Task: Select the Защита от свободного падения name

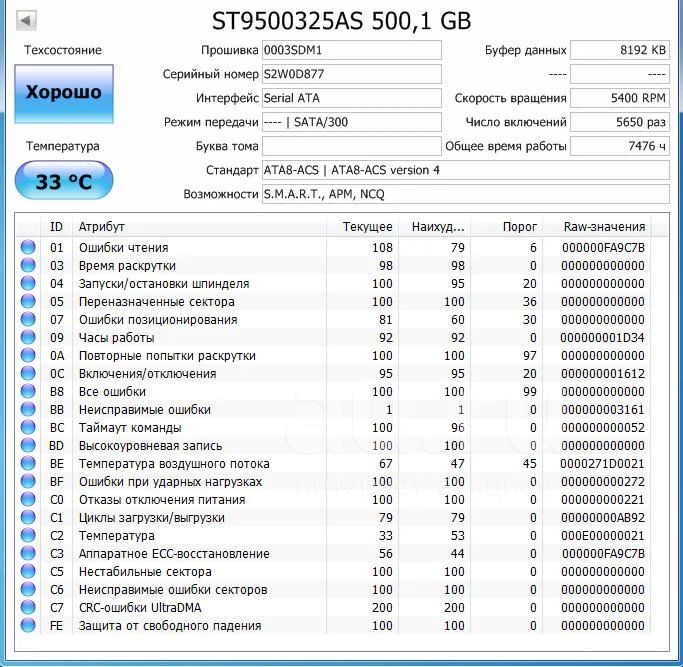Action: click(170, 626)
